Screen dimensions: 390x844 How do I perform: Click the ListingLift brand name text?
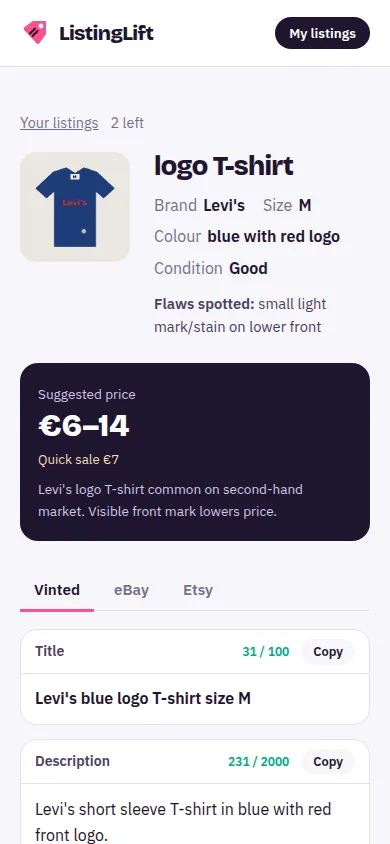(x=107, y=33)
